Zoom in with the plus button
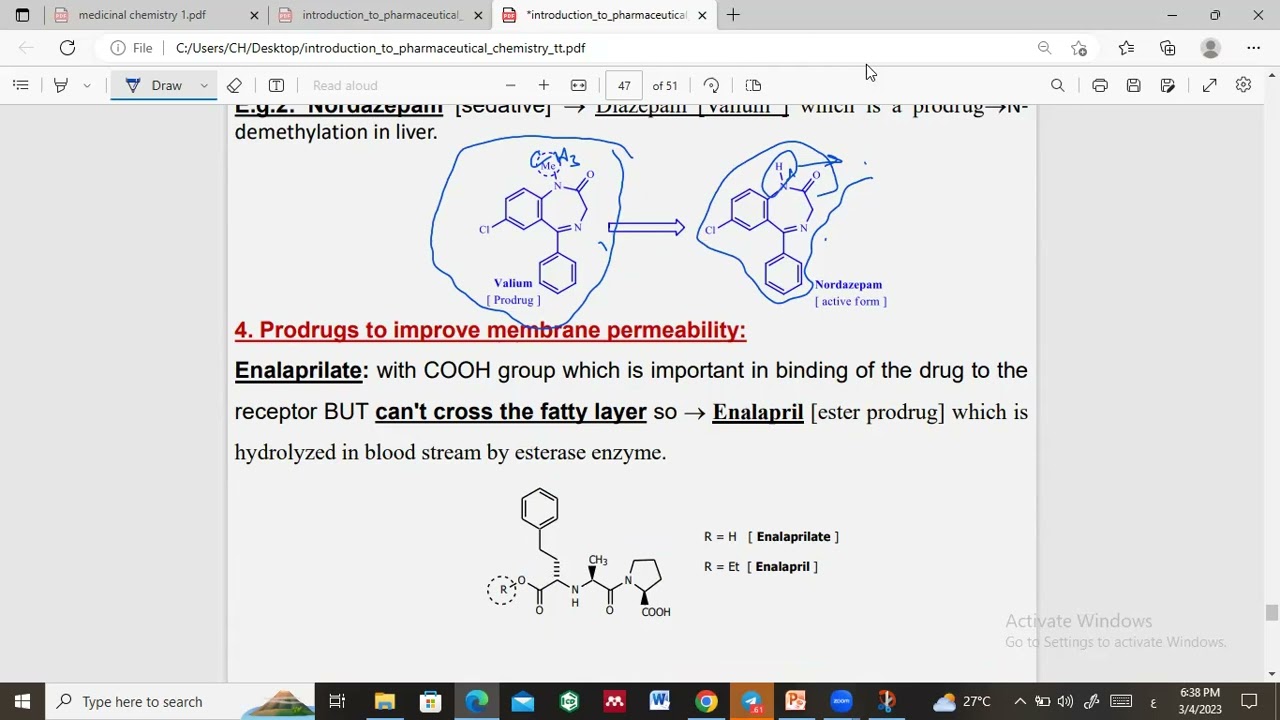Image resolution: width=1280 pixels, height=720 pixels. (x=543, y=85)
